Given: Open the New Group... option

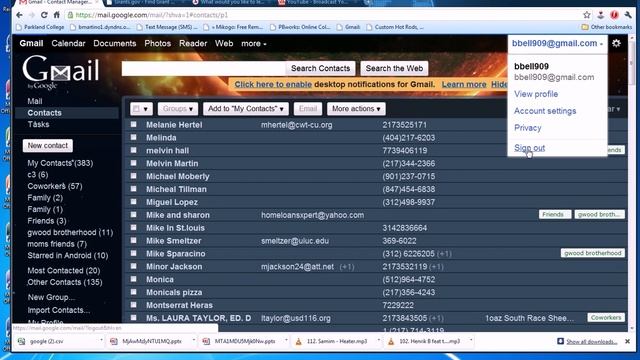Looking at the screenshot, I should [x=51, y=297].
